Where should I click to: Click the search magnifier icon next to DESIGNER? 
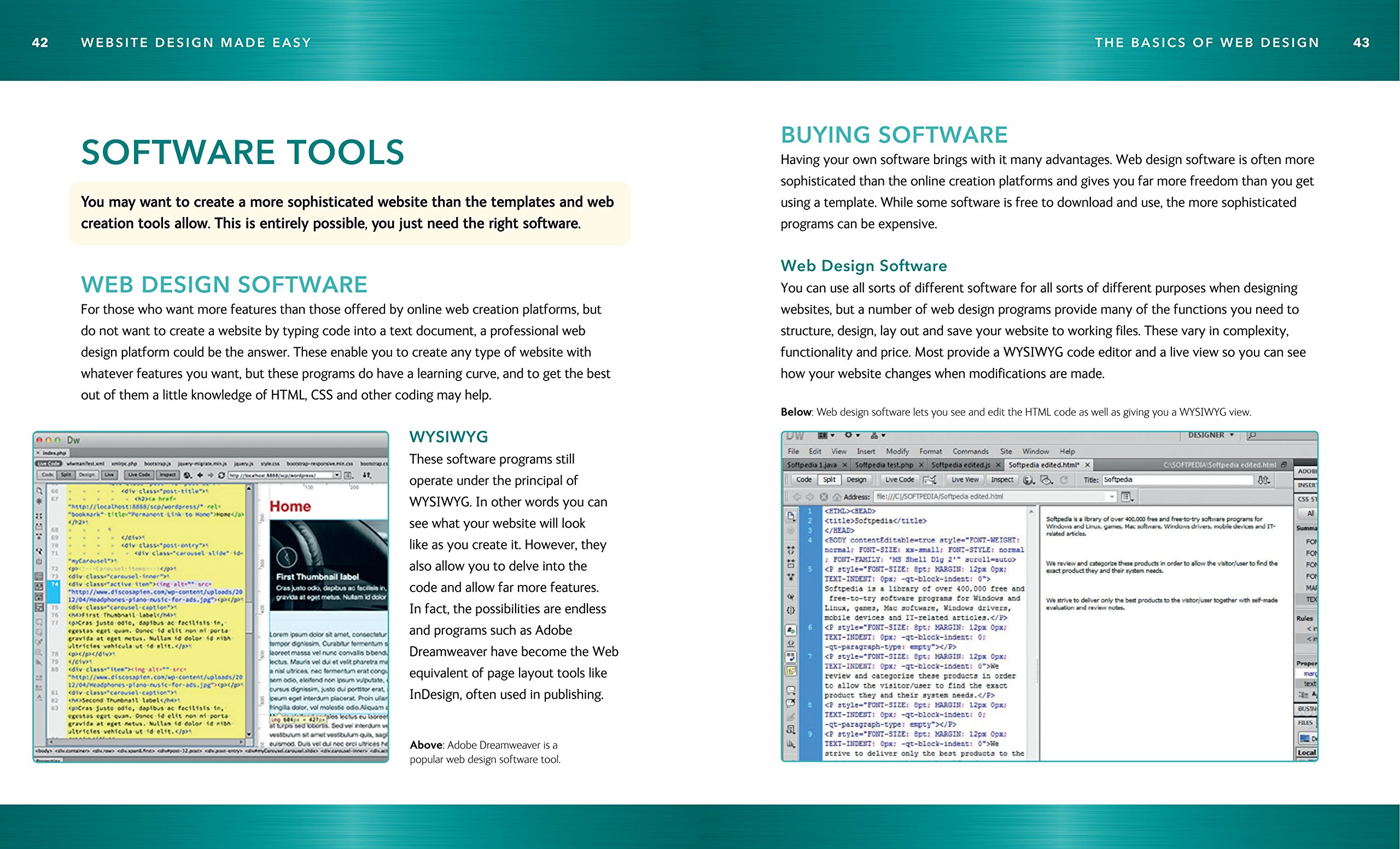[1252, 436]
